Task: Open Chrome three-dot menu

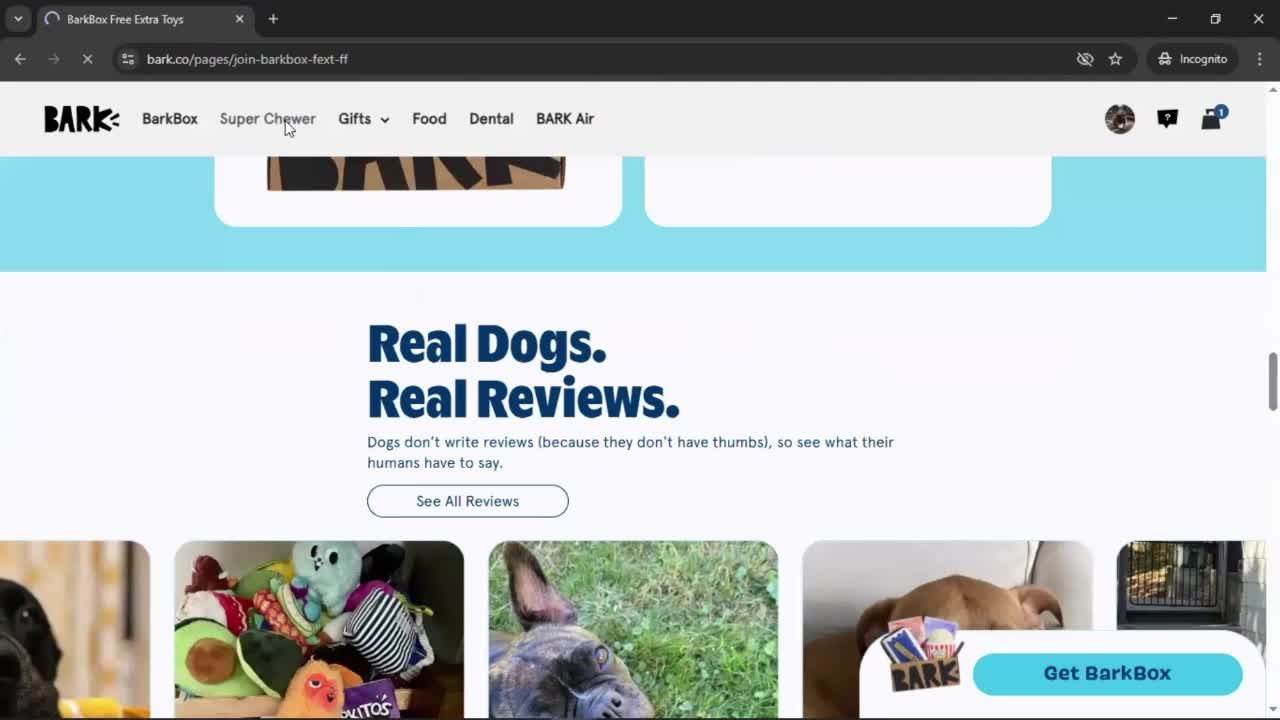Action: click(x=1259, y=59)
